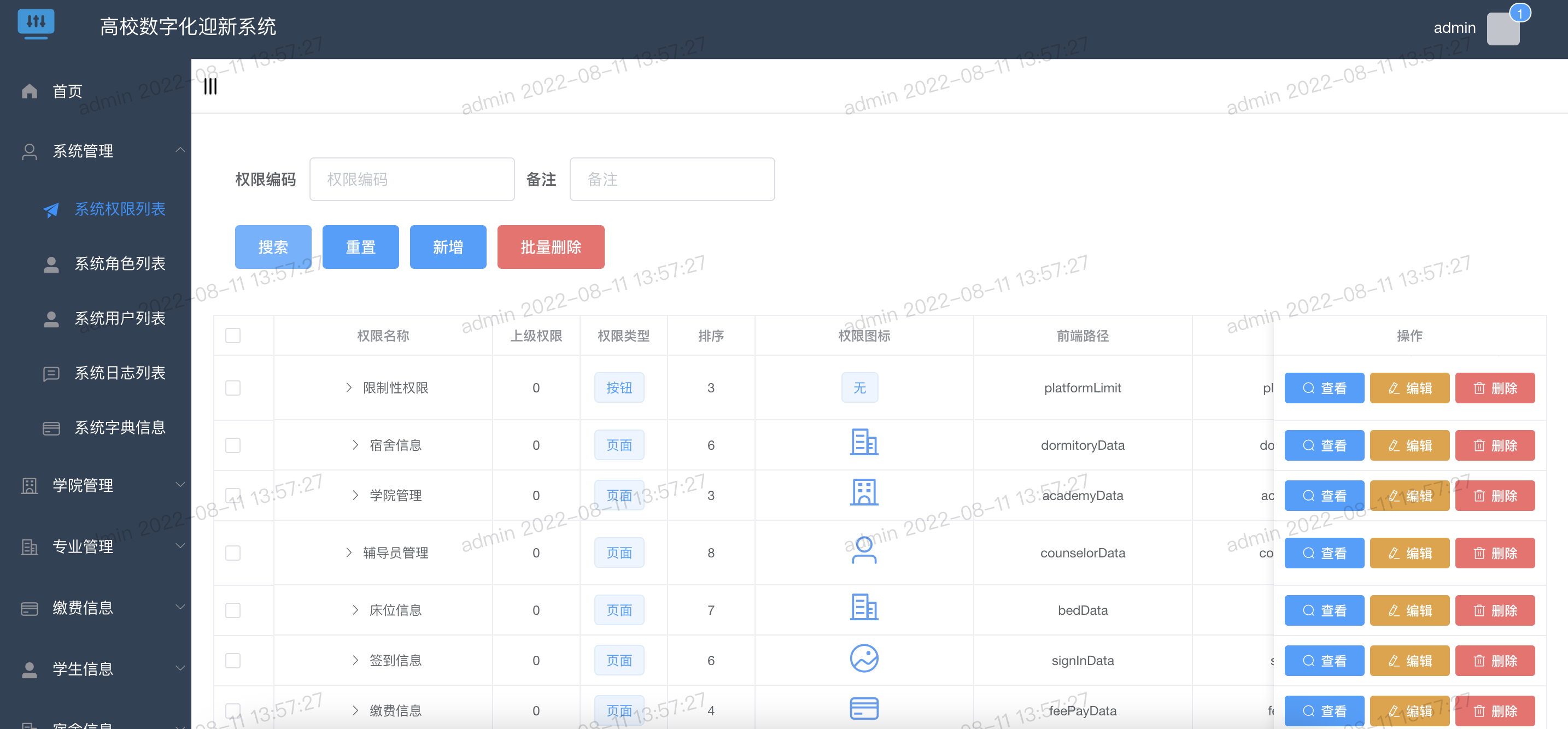The image size is (1568, 729).
Task: Expand the 宿舍信息 tree row
Action: click(355, 445)
